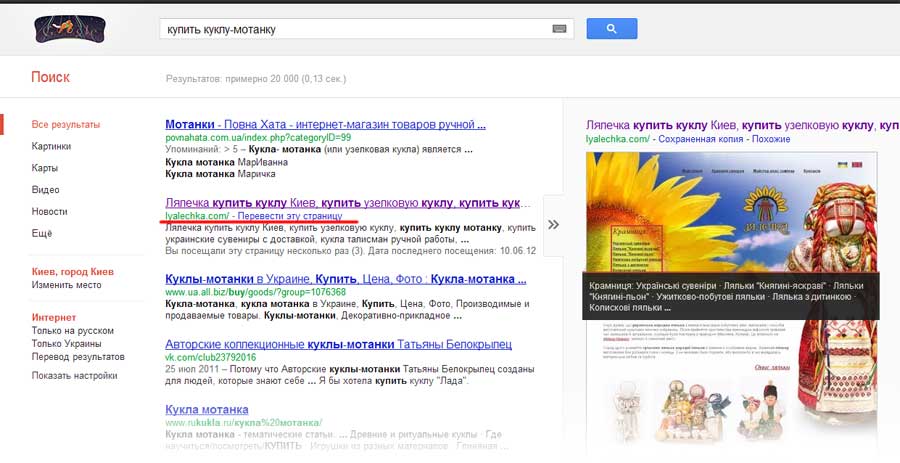Filter results Только Украины

(x=66, y=344)
